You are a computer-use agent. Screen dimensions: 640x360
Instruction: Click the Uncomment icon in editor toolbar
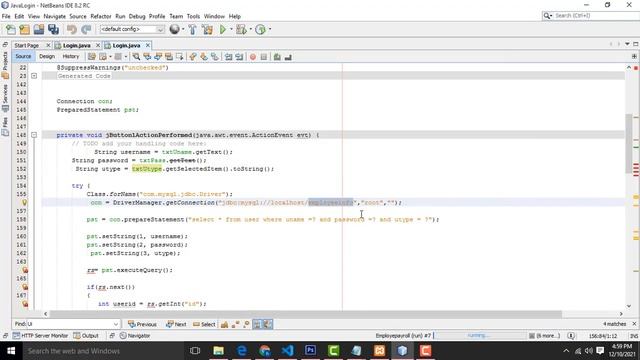pos(288,57)
